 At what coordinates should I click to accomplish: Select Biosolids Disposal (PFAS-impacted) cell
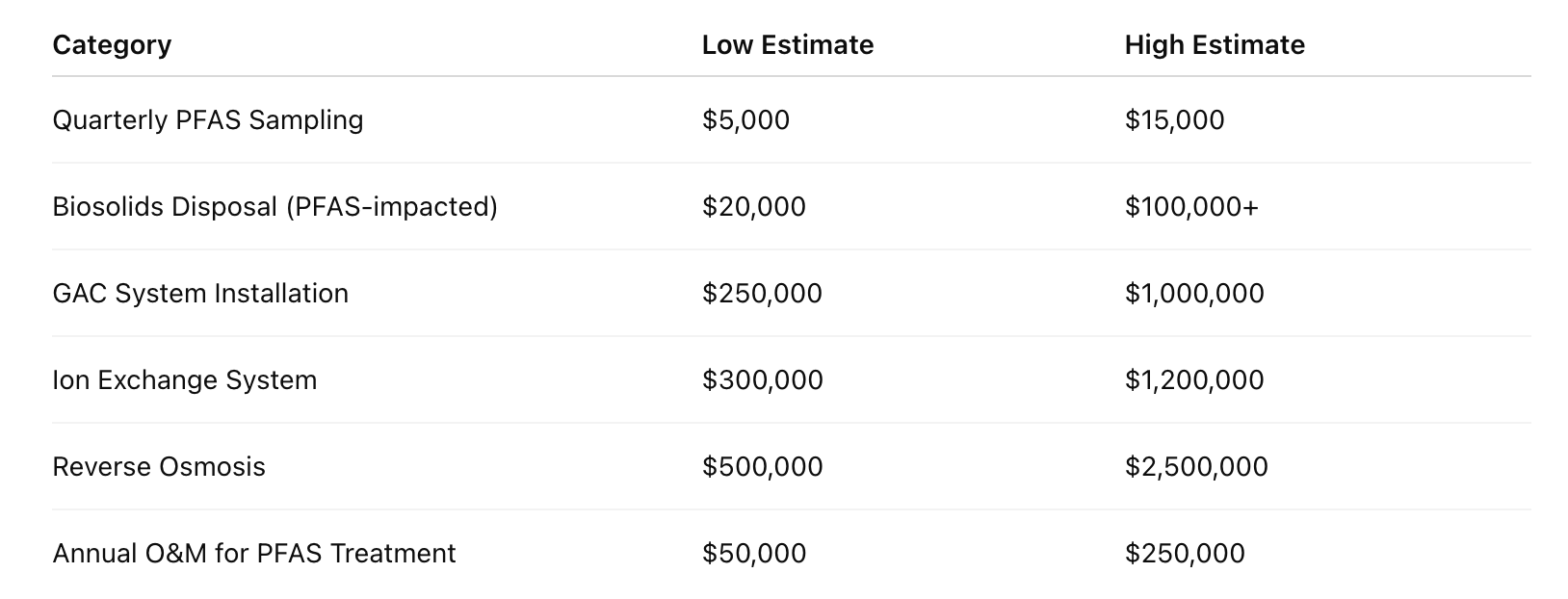(x=275, y=206)
